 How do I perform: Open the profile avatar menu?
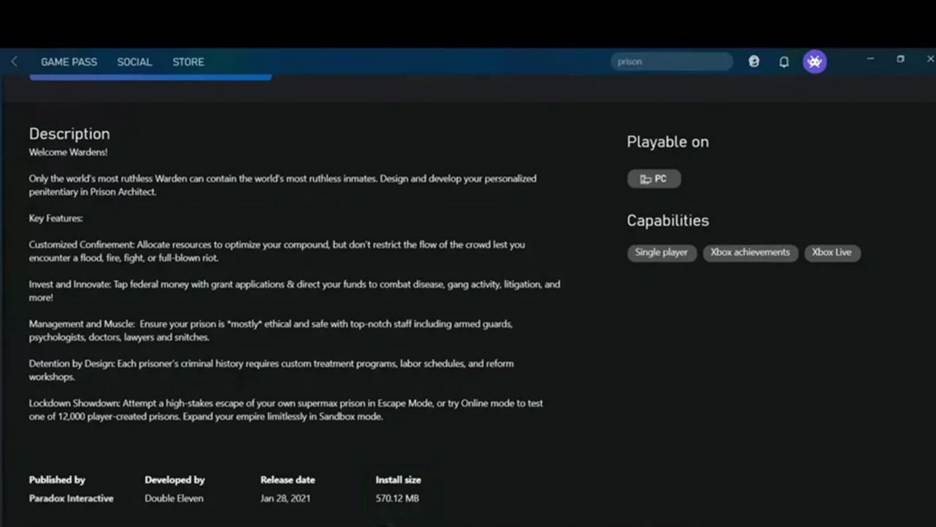click(815, 62)
